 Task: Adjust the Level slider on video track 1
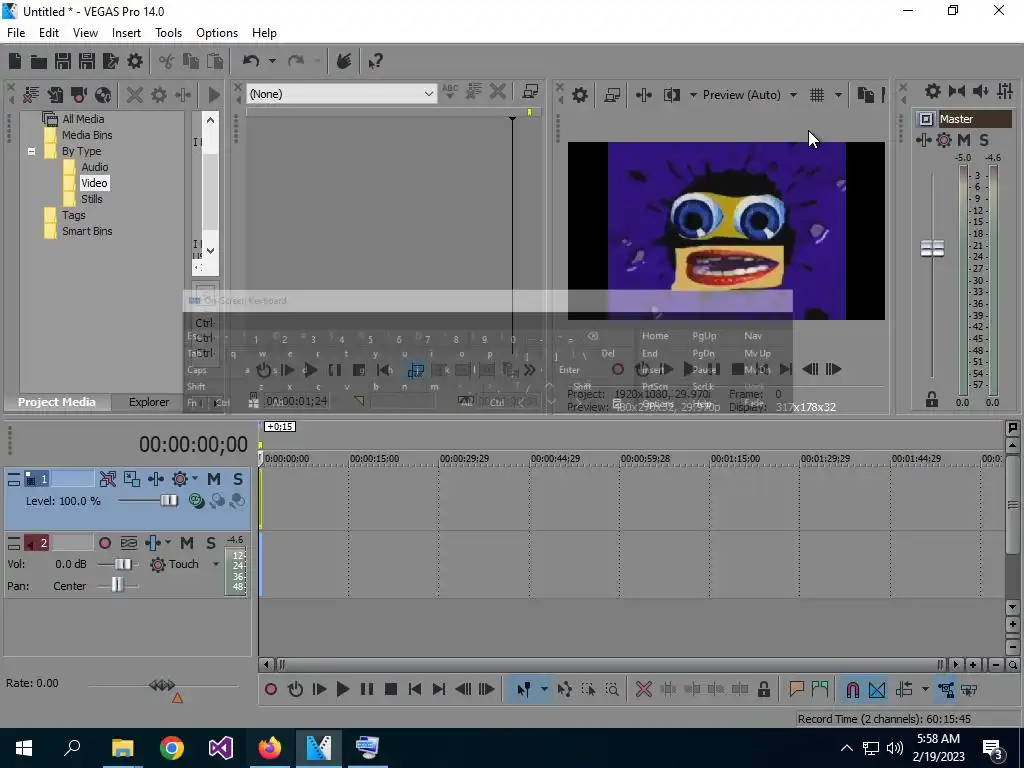(168, 501)
